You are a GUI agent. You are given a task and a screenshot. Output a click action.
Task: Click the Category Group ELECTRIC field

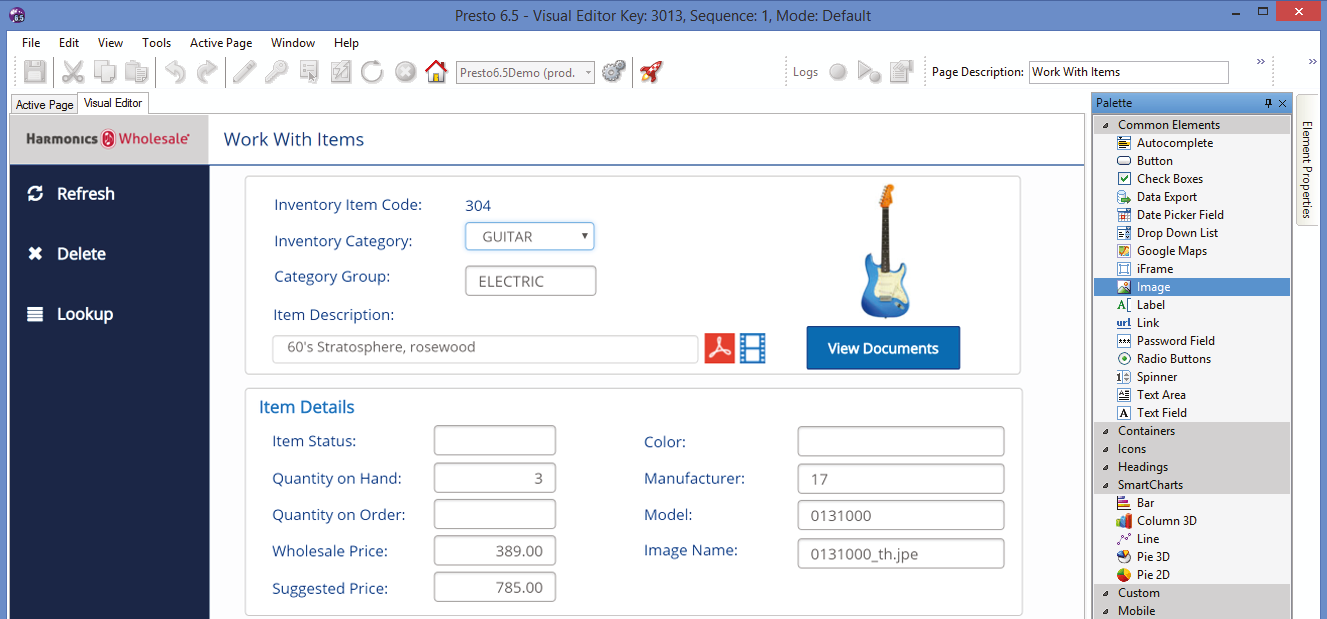coord(531,281)
